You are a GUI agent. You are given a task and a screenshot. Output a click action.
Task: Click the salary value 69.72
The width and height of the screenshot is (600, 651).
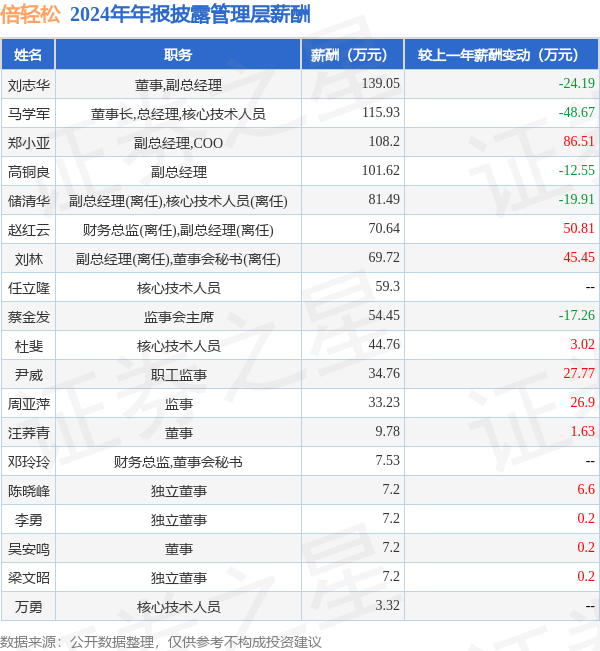coord(384,257)
